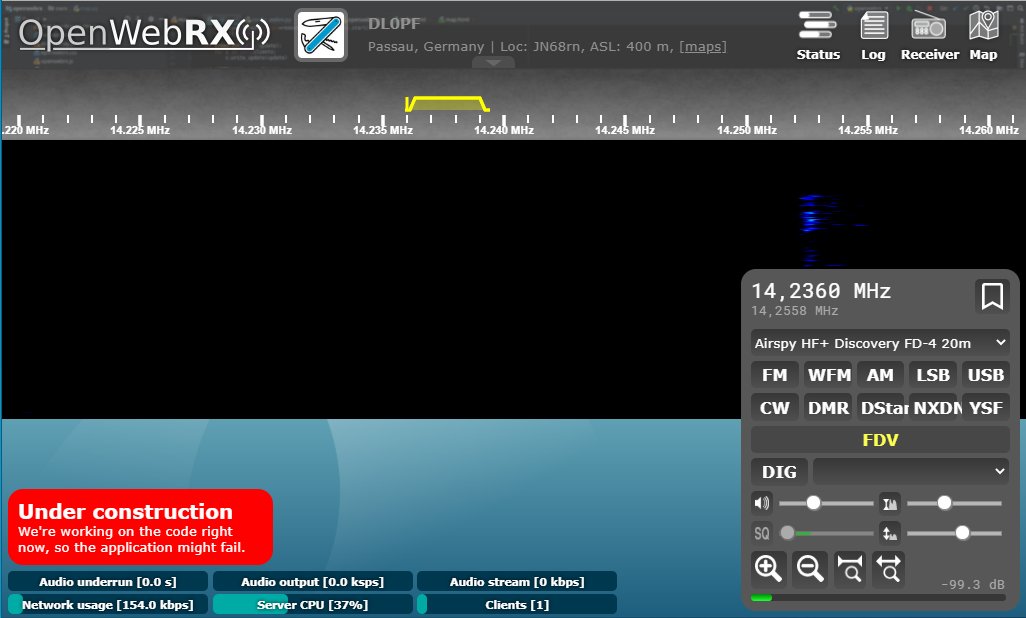Click the SQ squelch auto button
1026x618 pixels.
pos(762,533)
